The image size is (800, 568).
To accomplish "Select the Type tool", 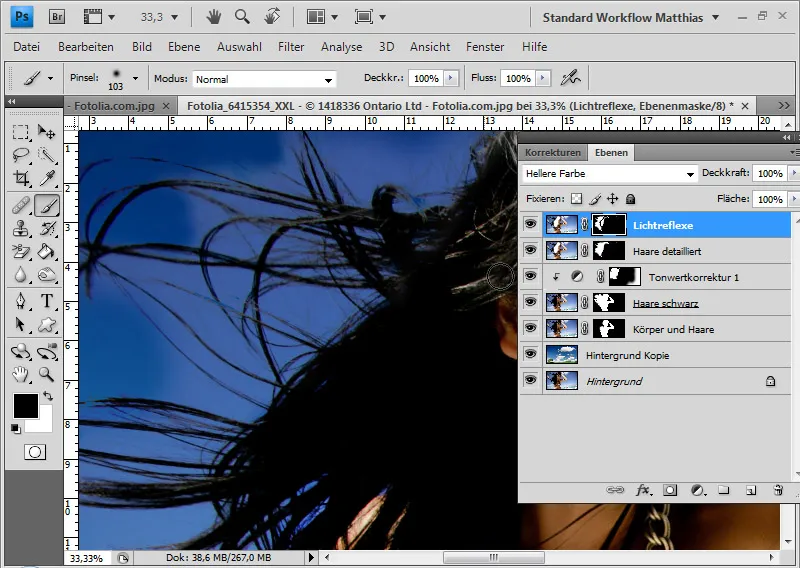I will click(47, 301).
